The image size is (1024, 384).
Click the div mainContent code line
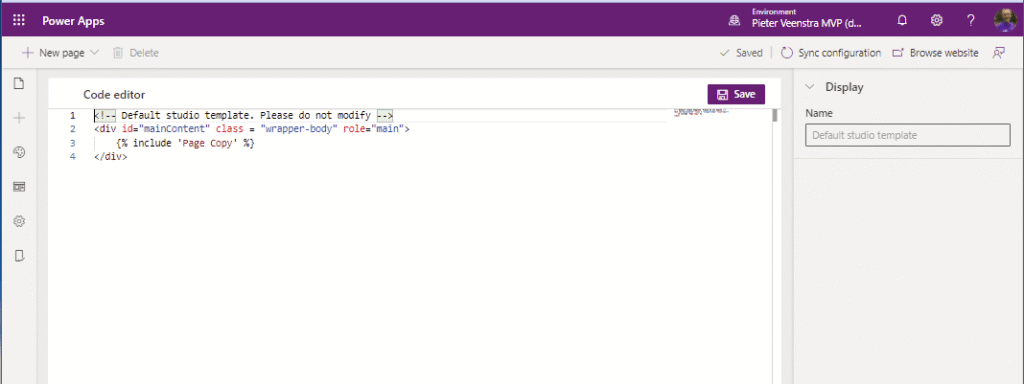click(x=251, y=129)
